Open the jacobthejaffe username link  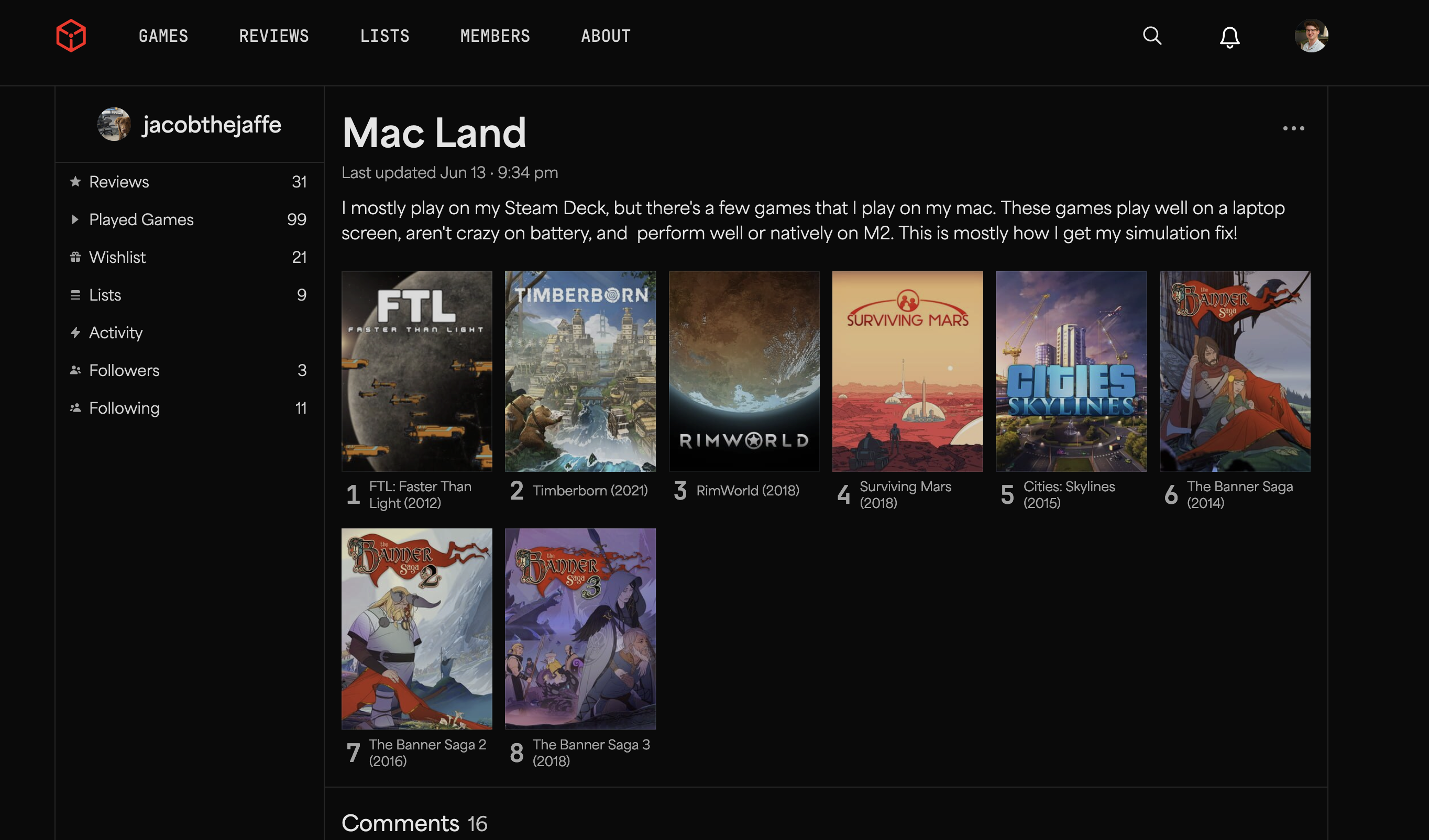(212, 125)
